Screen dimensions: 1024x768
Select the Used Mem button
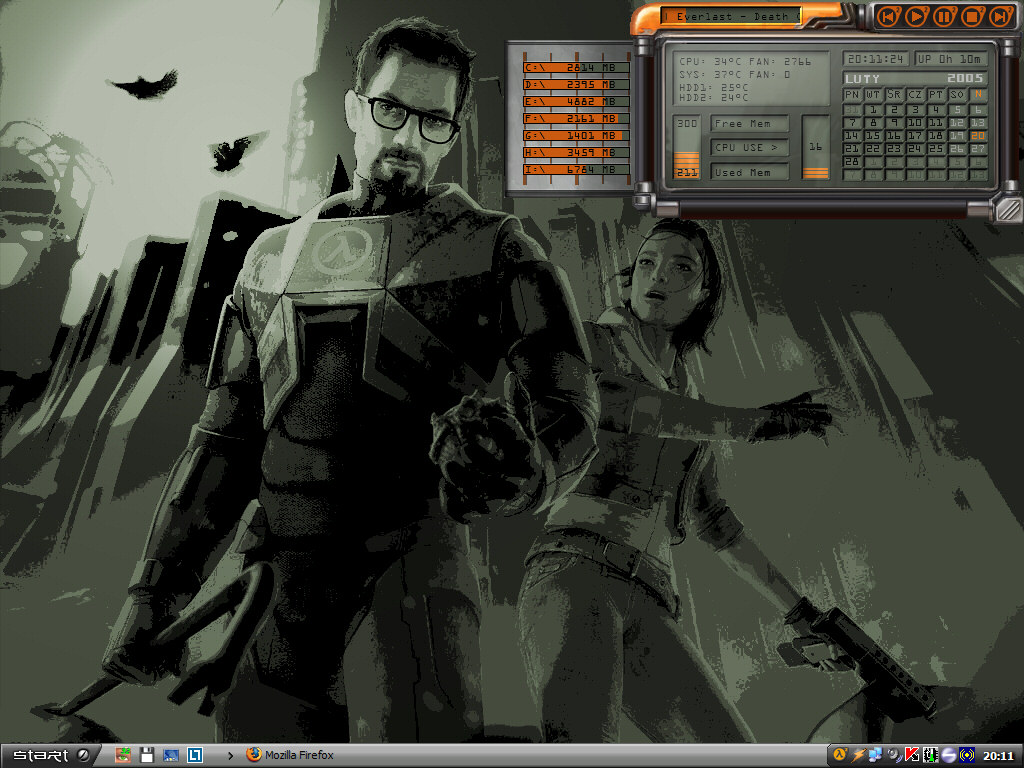750,172
